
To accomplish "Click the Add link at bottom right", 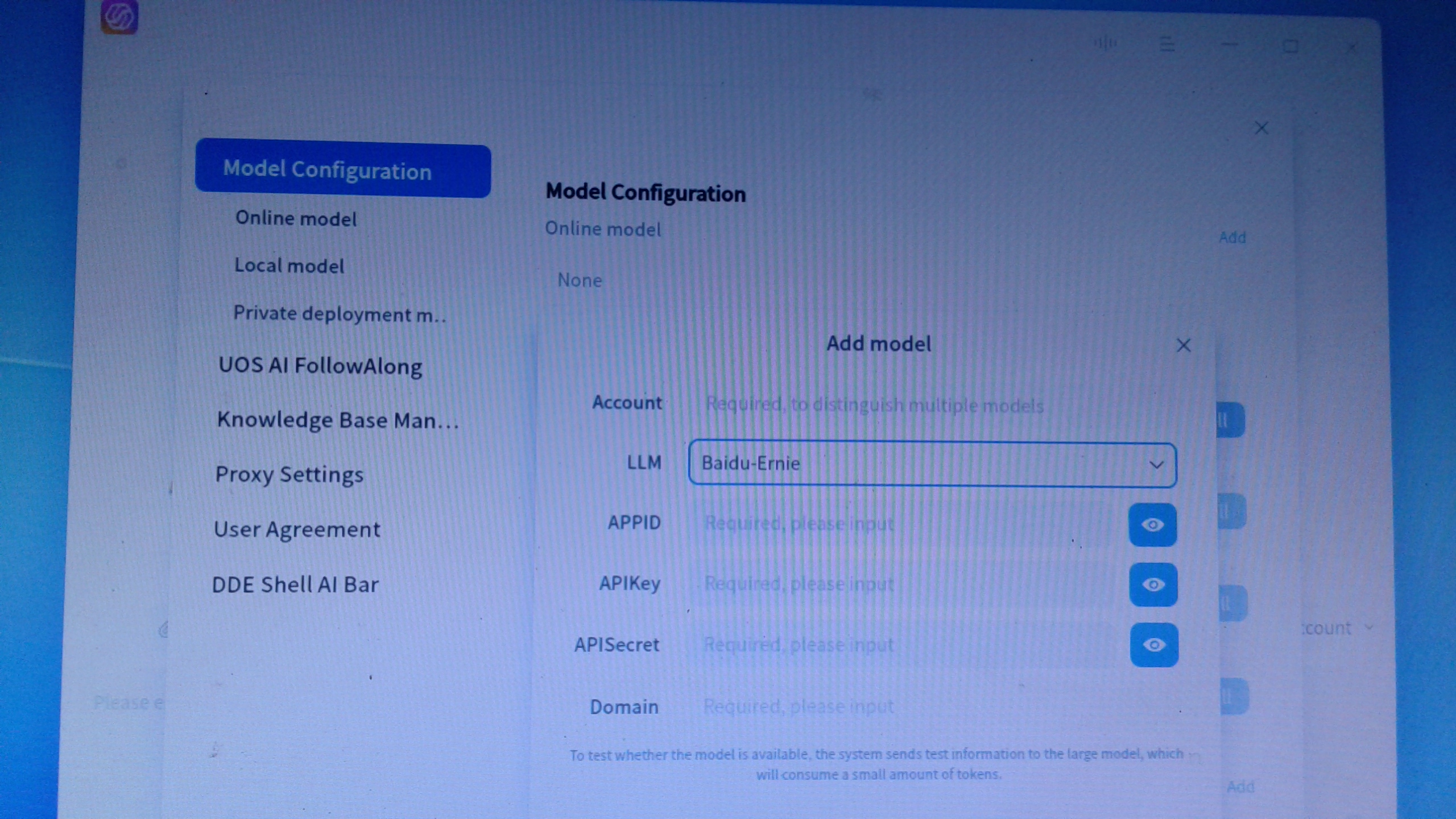I will 1240,787.
